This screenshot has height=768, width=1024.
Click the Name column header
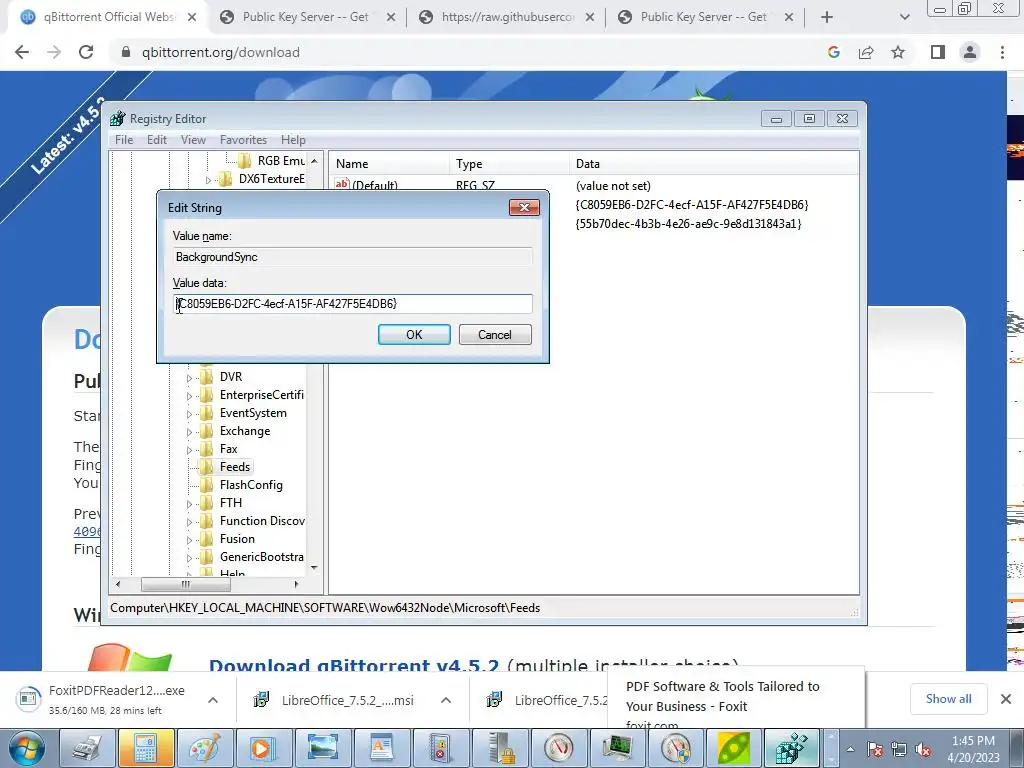tap(389, 164)
